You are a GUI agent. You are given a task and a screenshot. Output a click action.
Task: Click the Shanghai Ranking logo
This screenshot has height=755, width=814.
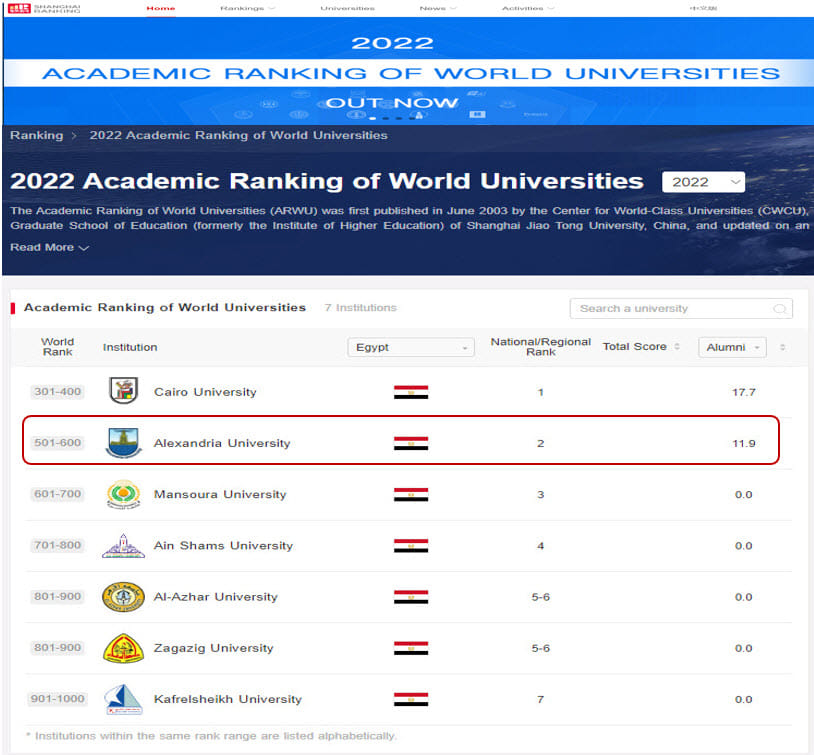[45, 8]
